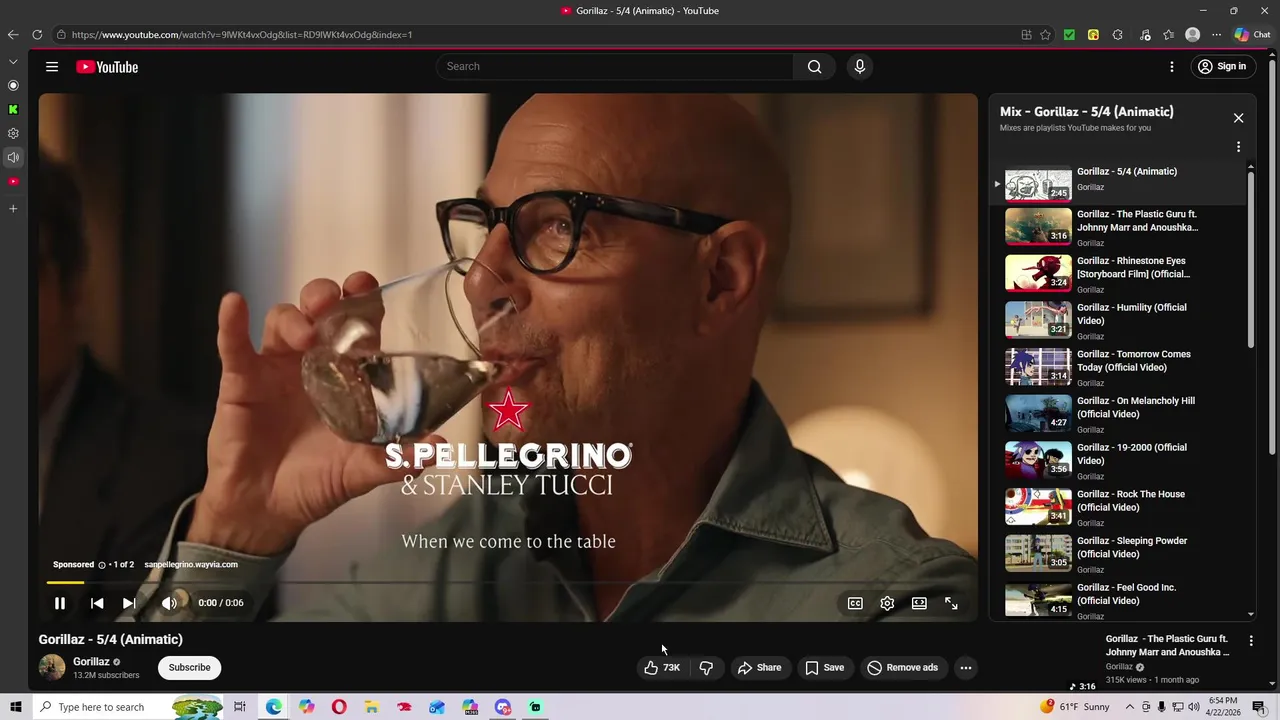This screenshot has width=1280, height=720.
Task: Click the Sign in button
Action: point(1221,67)
